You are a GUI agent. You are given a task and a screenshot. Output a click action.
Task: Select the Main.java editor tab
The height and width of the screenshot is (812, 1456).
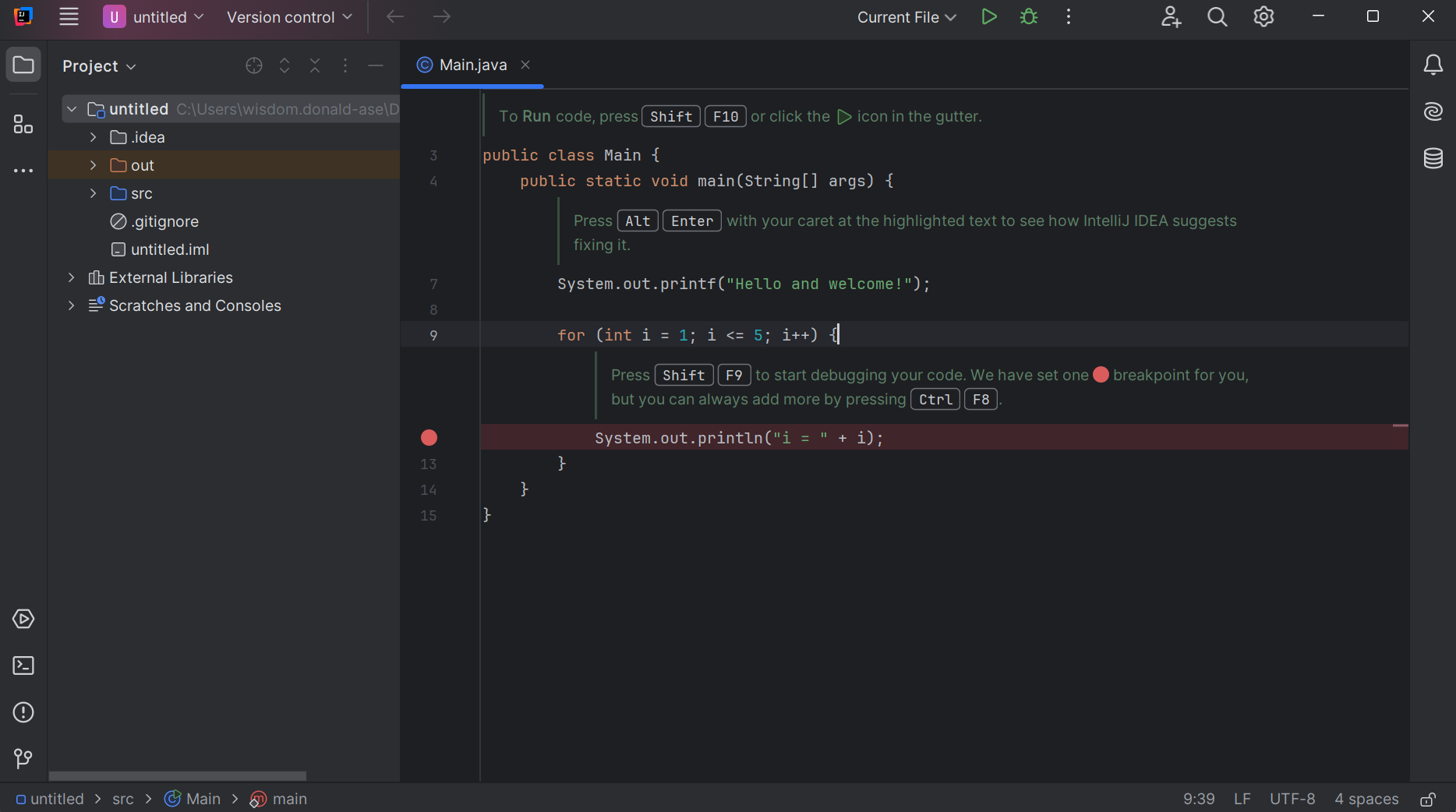click(472, 65)
